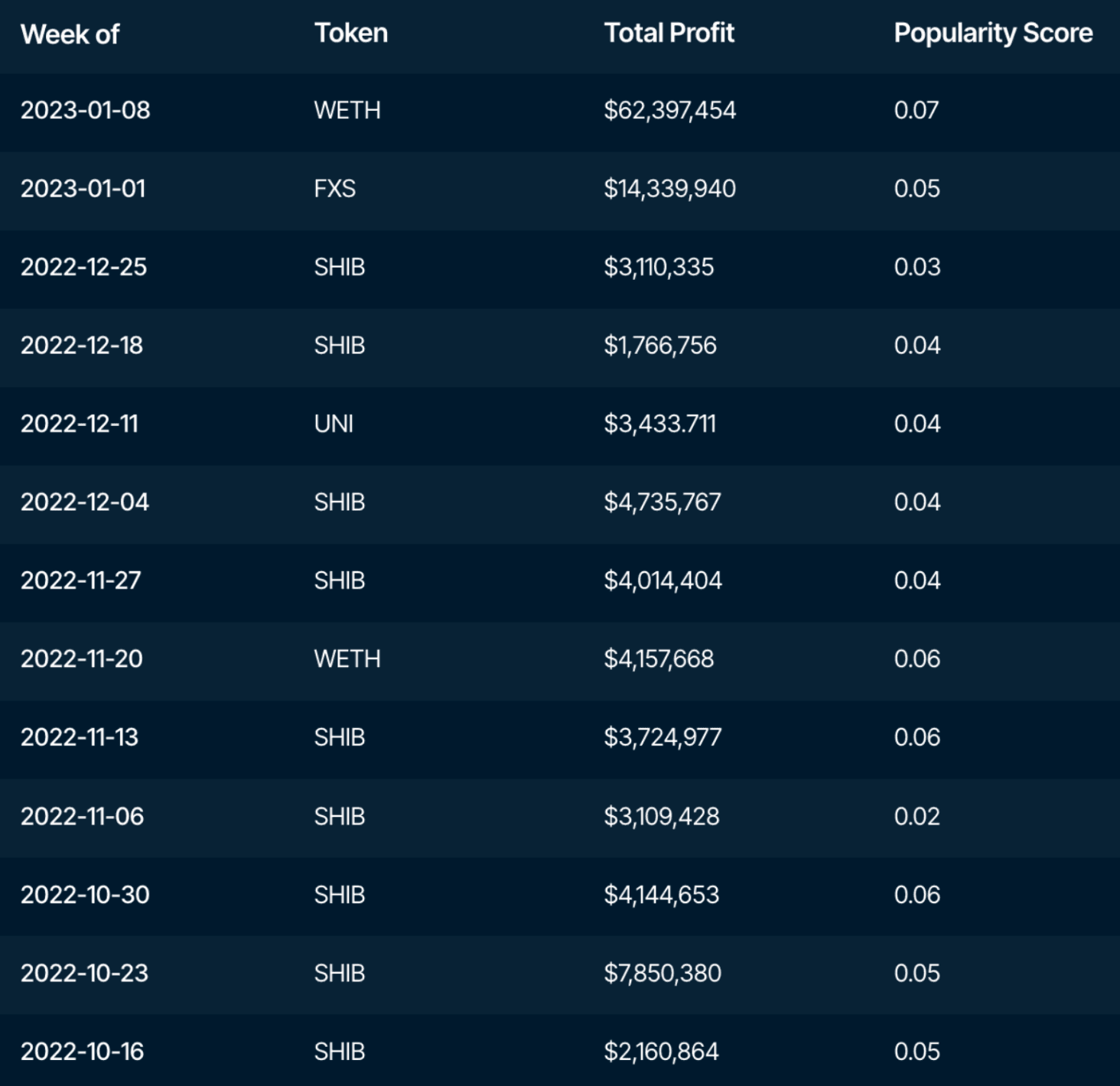Viewport: 1120px width, 1086px height.
Task: Select the $3,724,977 profit cell
Action: tap(663, 737)
